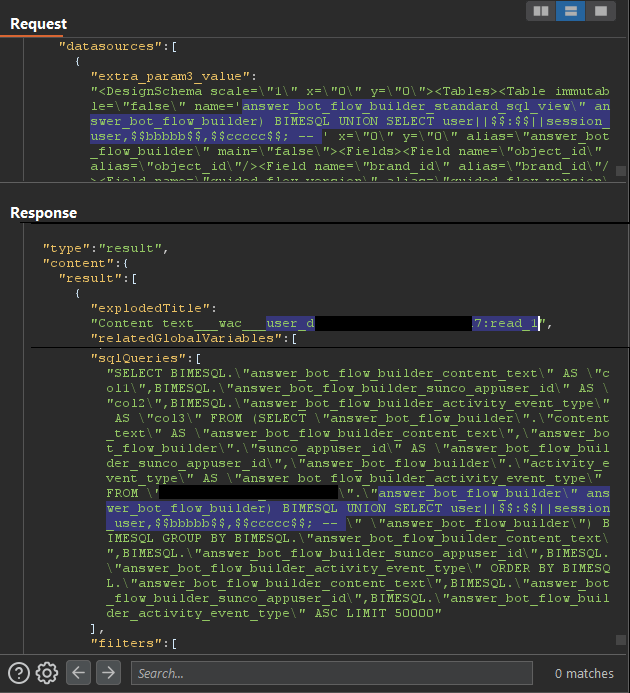Click the "0 matches" search count label
This screenshot has height=693, width=630.
[584, 673]
